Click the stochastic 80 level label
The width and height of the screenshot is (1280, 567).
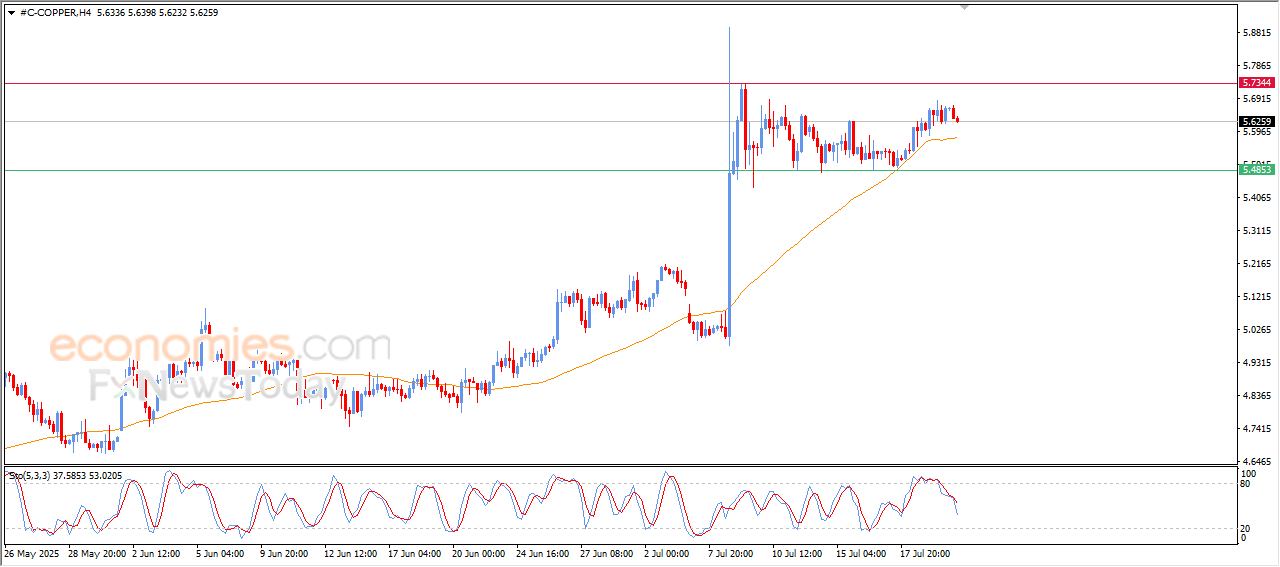(1245, 484)
